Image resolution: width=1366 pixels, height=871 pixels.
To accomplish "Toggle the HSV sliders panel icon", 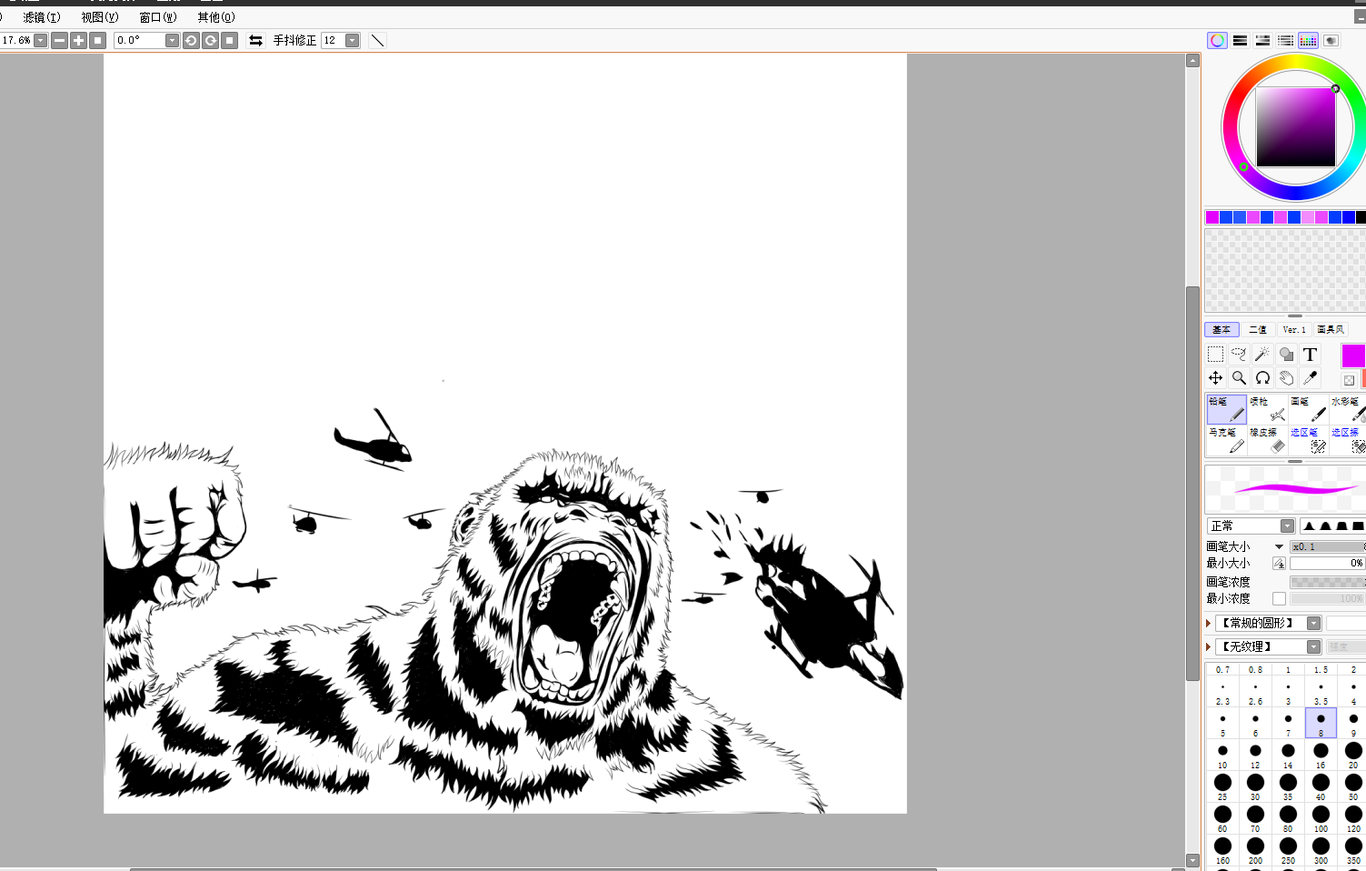I will pyautogui.click(x=1263, y=40).
